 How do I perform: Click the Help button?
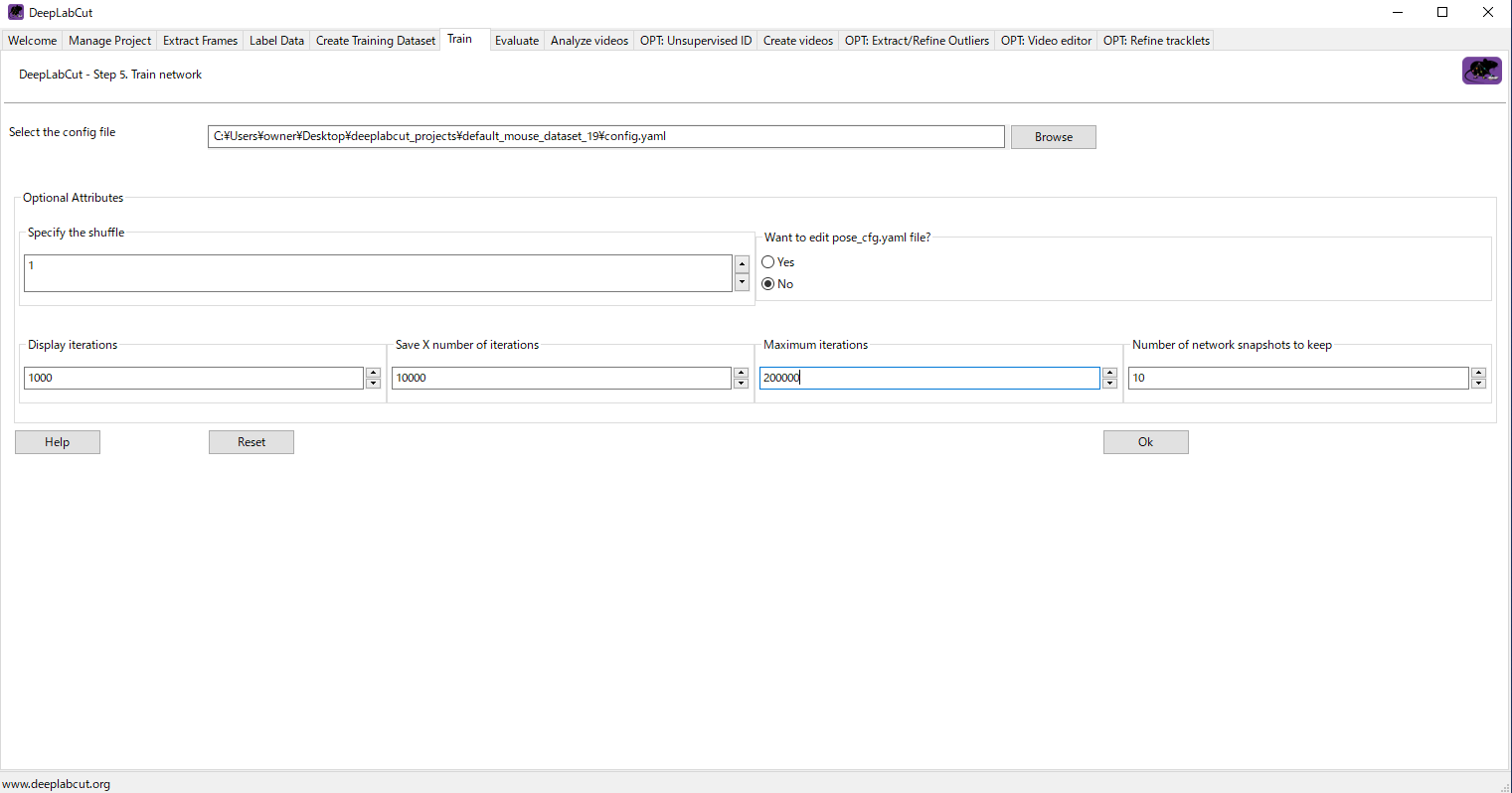(58, 442)
